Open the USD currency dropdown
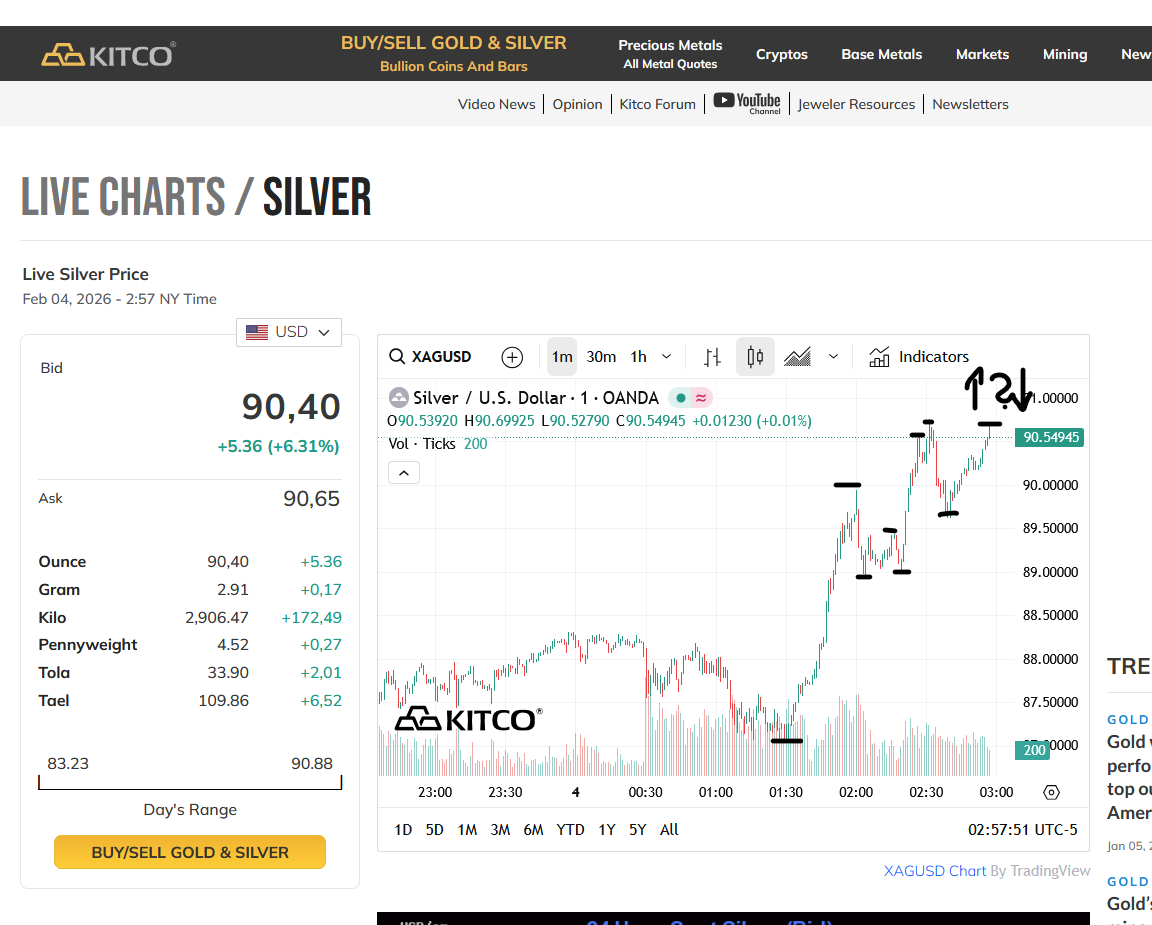The image size is (1152, 925). coord(289,332)
